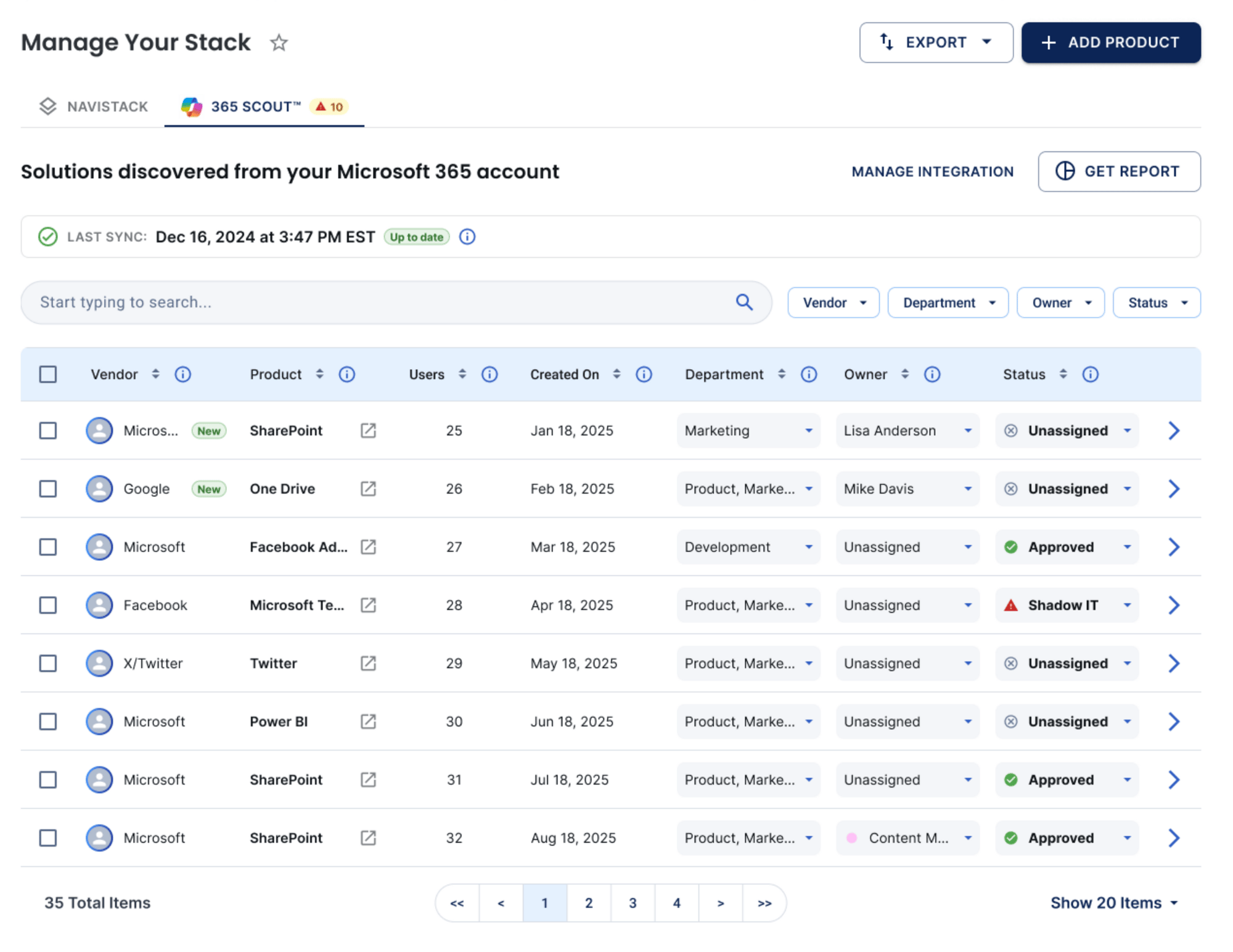
Task: Select all rows with header checkbox
Action: pos(48,374)
